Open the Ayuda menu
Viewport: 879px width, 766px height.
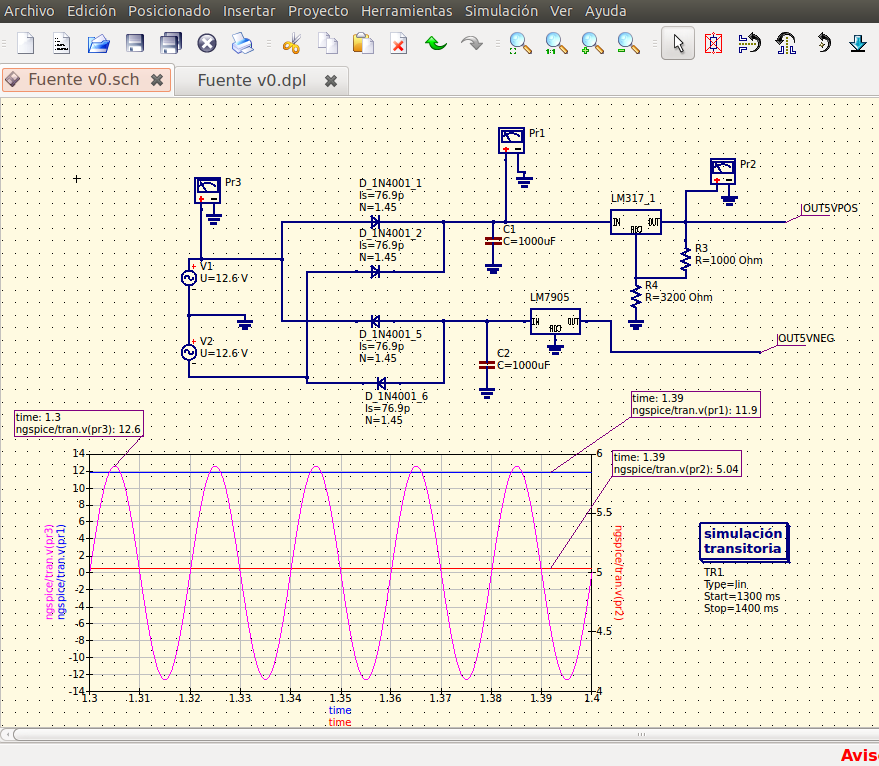click(x=605, y=11)
